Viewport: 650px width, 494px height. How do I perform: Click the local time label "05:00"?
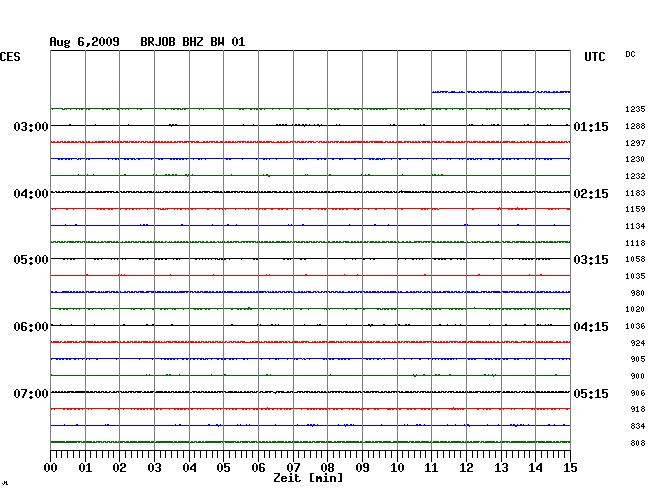31,260
